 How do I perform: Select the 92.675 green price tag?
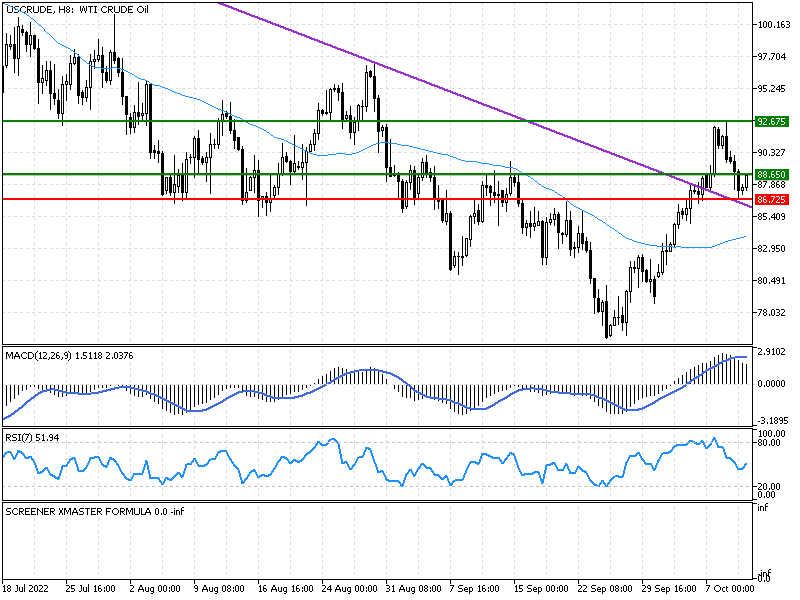pyautogui.click(x=768, y=121)
